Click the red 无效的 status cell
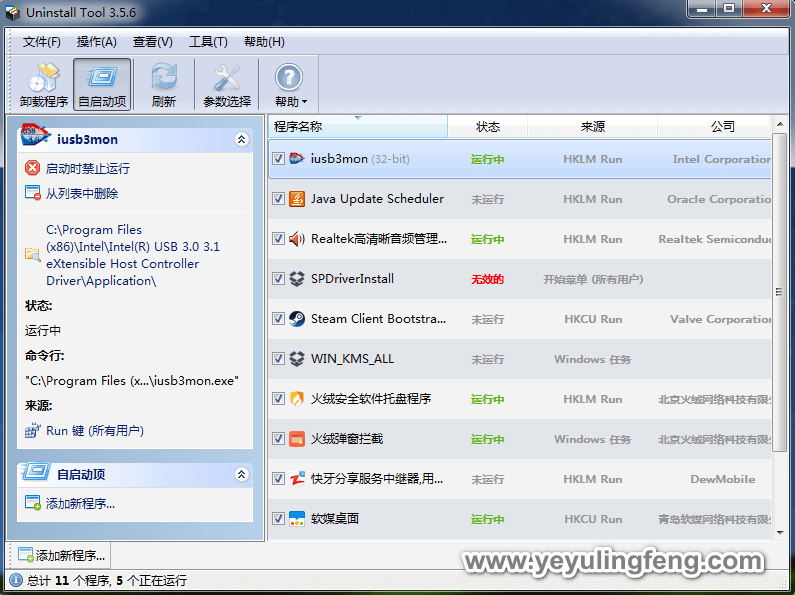This screenshot has width=795, height=595. coord(487,279)
